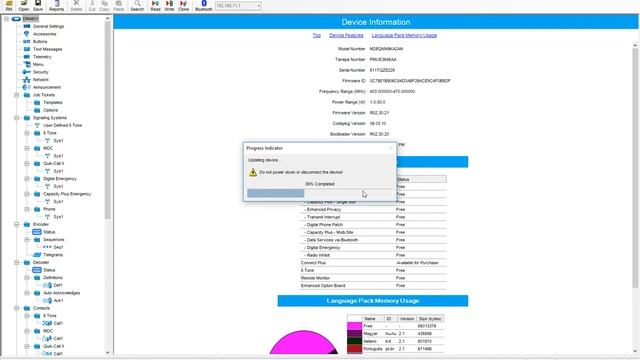Select Ack1 under Auto Acknowledges
Viewport: 640px width, 360px height.
tap(58, 300)
